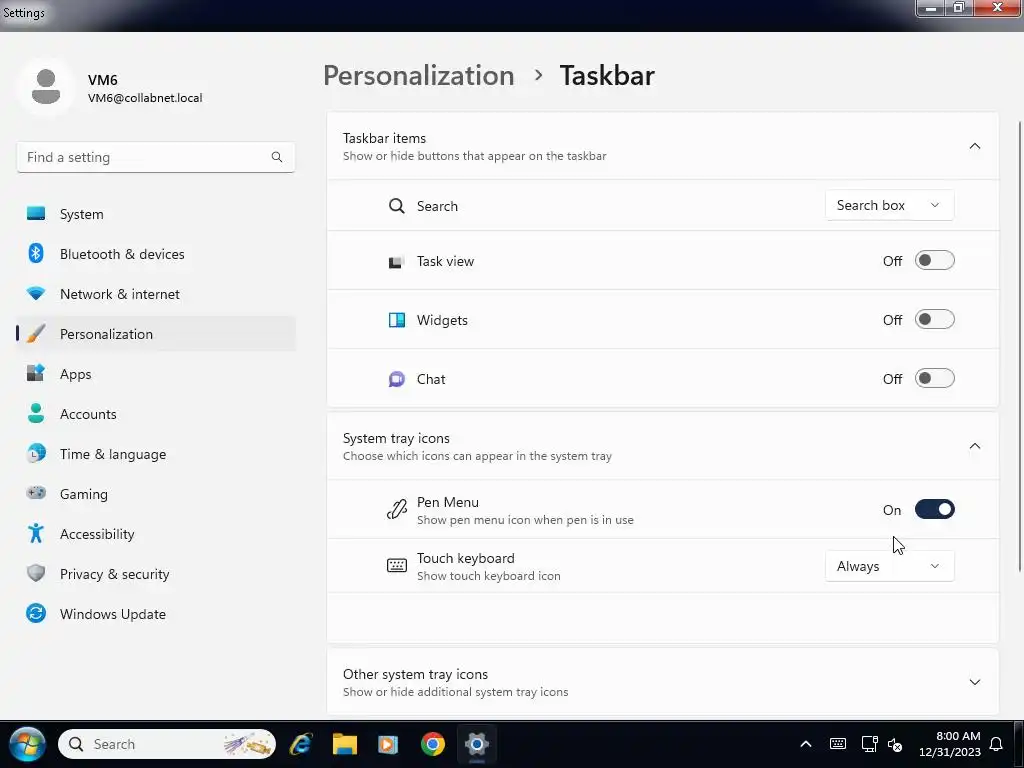Screen dimensions: 1024x768
Task: Open the Start menu orb
Action: click(x=26, y=744)
